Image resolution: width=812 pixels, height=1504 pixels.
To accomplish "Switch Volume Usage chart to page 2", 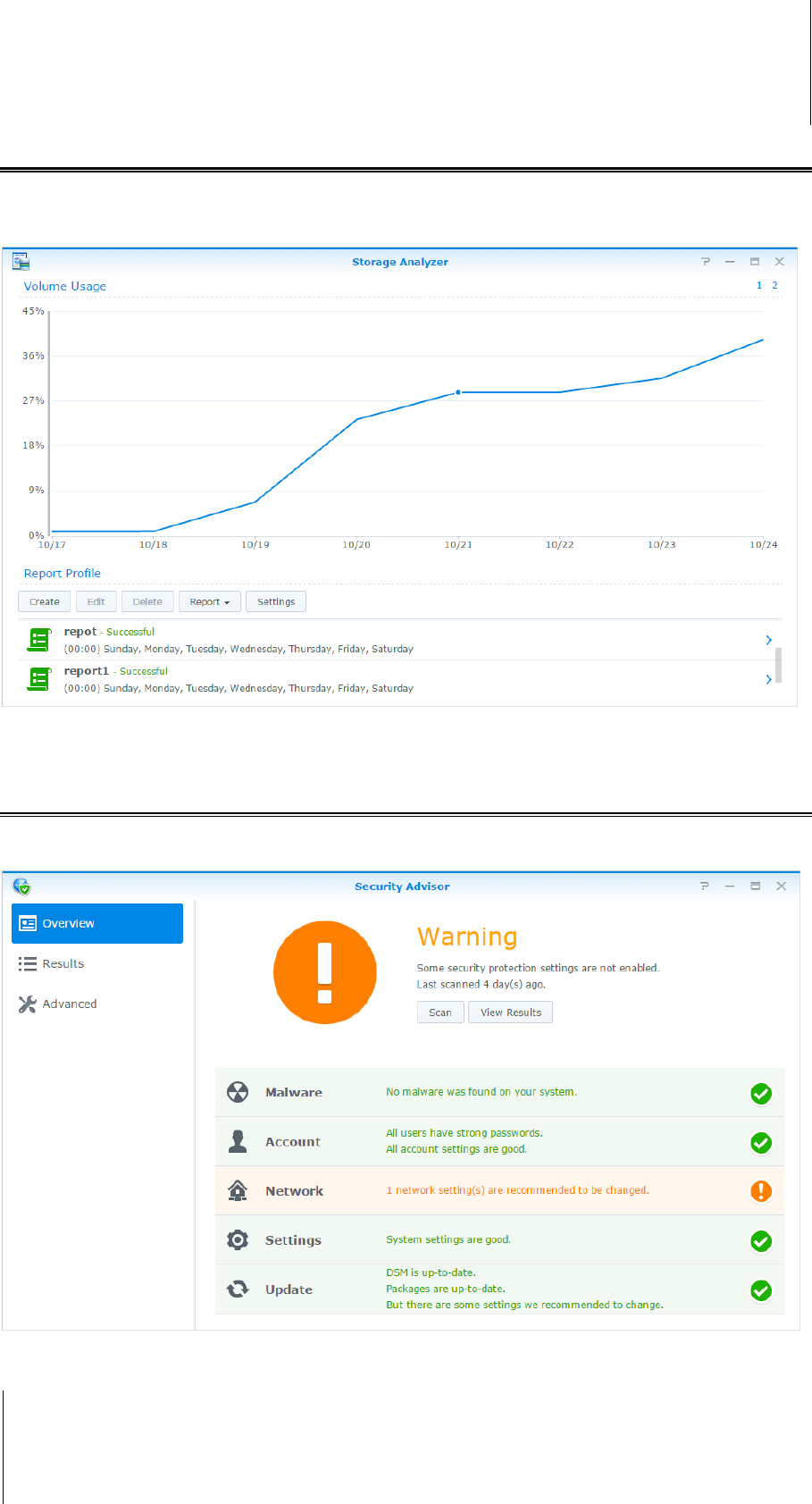I will (x=774, y=286).
